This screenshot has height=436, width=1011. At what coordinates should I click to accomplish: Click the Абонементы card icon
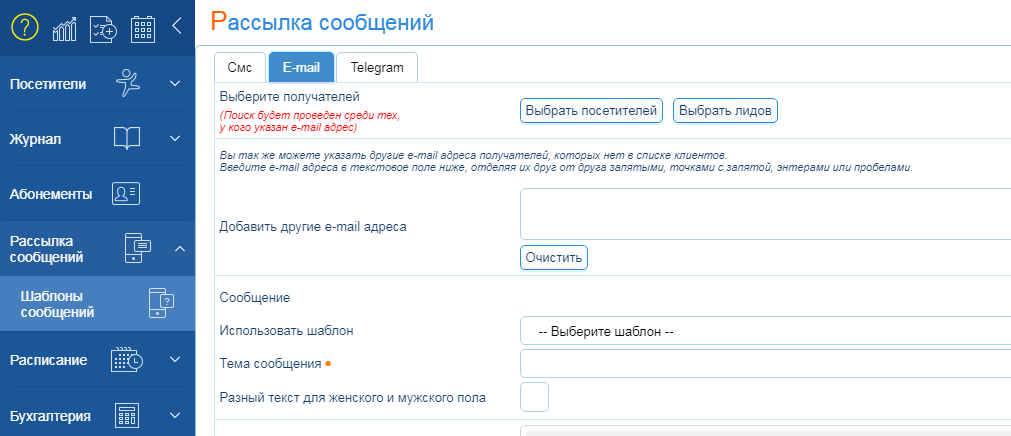tap(127, 193)
